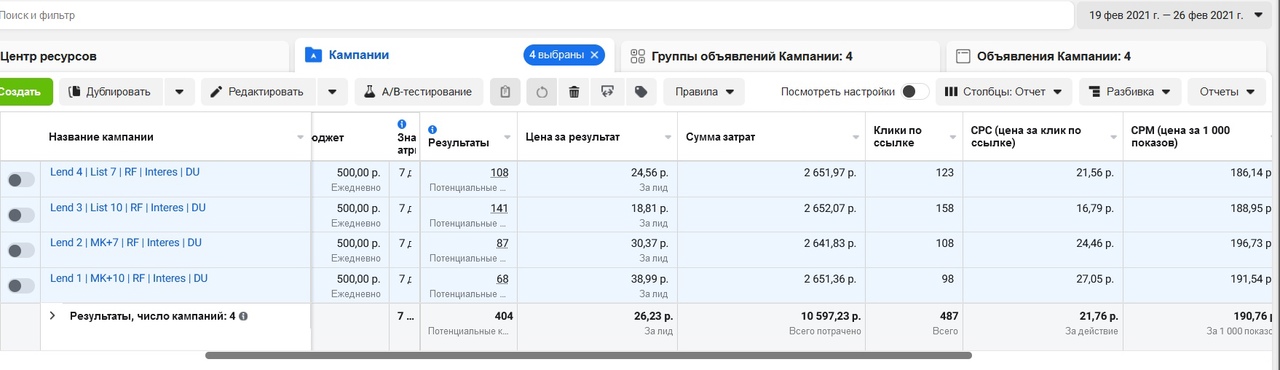Toggle the Lend 1 campaign switch
1280x370 pixels.
pos(21,285)
